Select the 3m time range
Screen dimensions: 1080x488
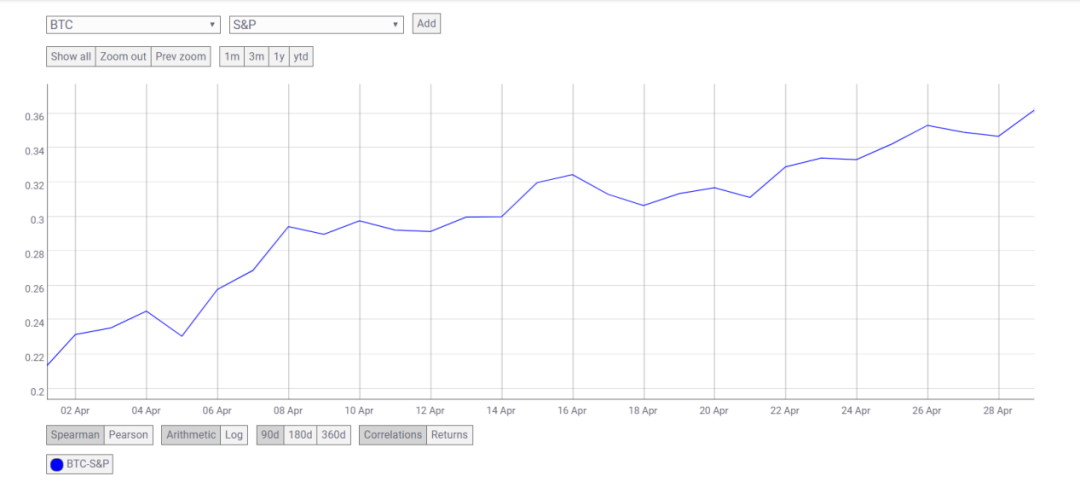pyautogui.click(x=257, y=57)
